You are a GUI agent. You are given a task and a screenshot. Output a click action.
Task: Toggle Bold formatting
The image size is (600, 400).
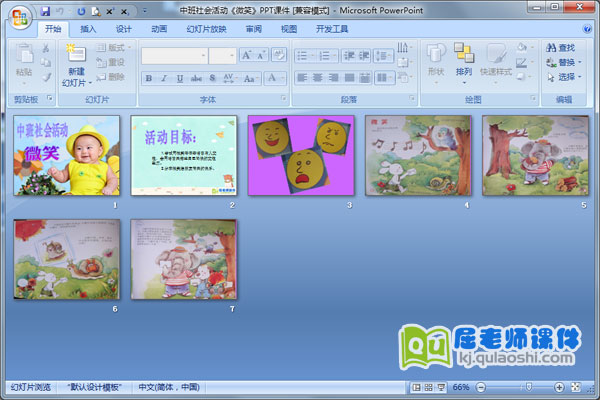coord(149,78)
